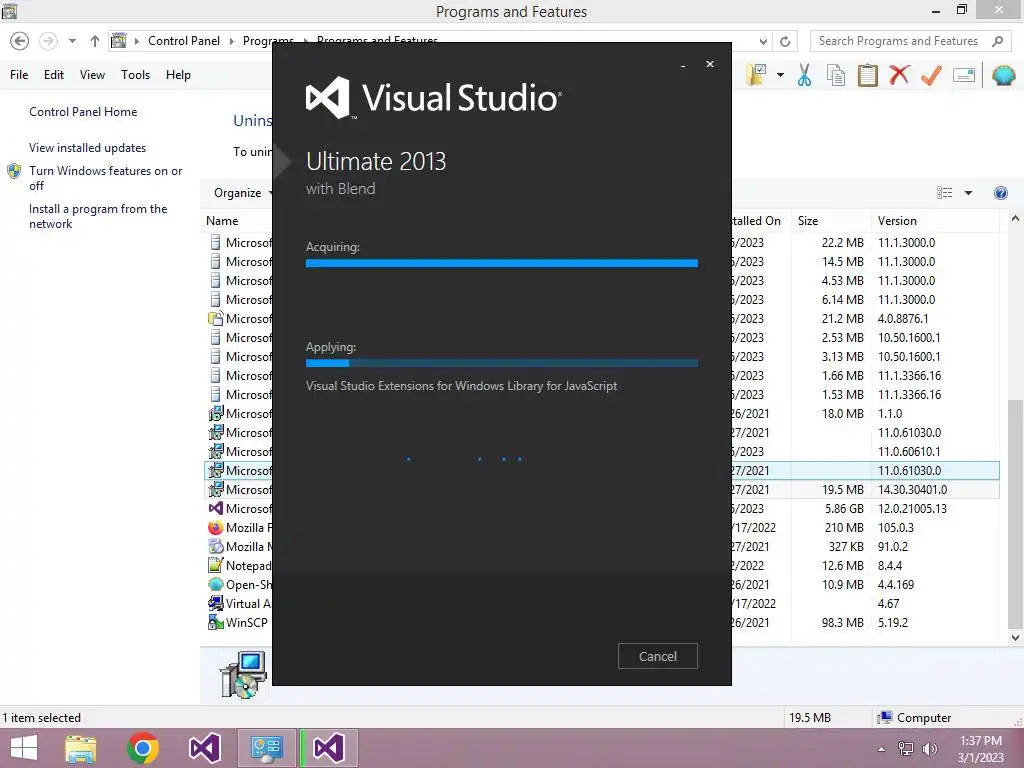
Task: Click the Cut scissors toolbar icon
Action: click(805, 75)
